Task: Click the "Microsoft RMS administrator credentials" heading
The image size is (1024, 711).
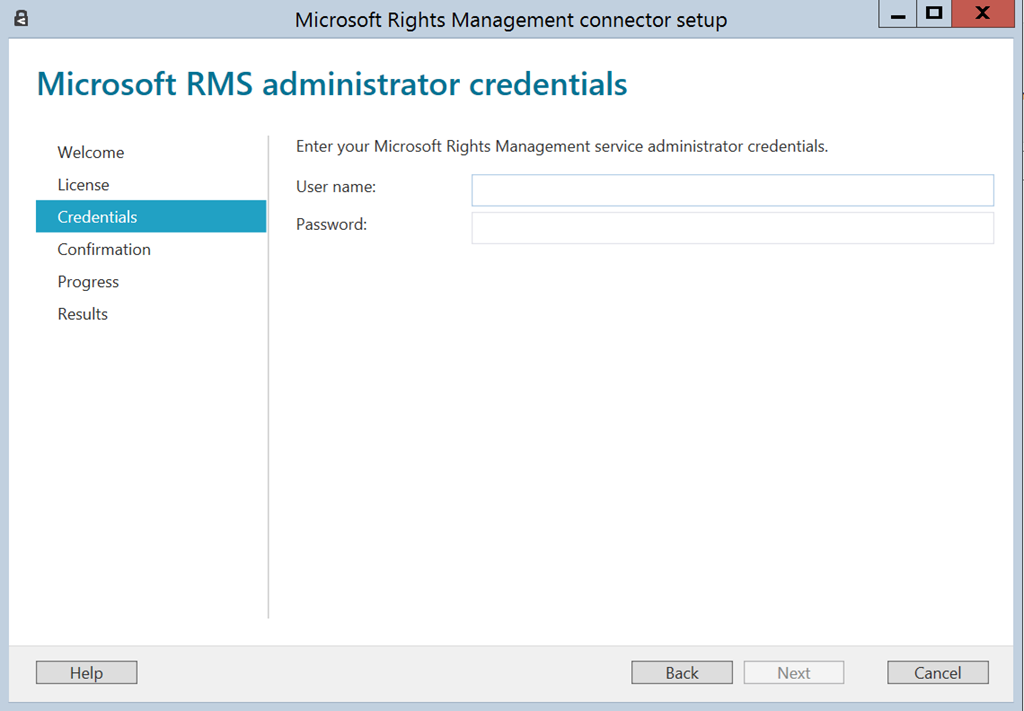Action: click(332, 85)
